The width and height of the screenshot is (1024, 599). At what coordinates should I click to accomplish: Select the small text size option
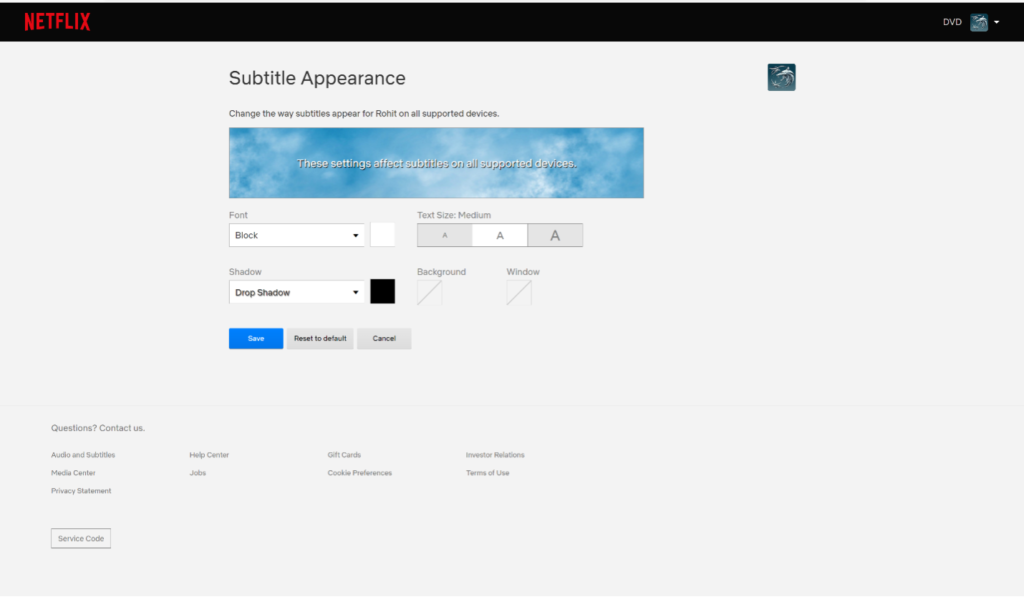[x=445, y=235]
